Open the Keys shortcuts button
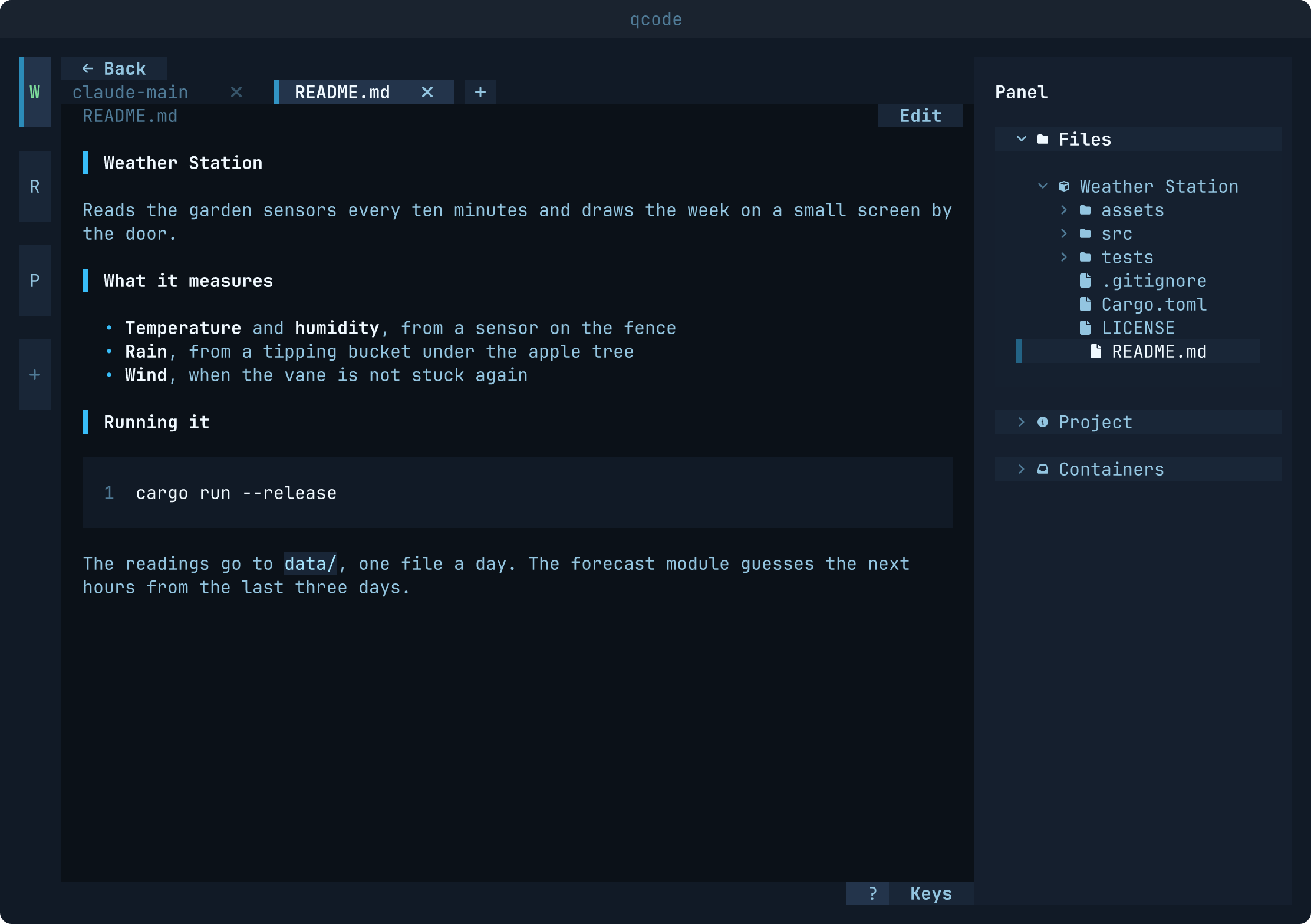Image resolution: width=1311 pixels, height=924 pixels. [x=931, y=893]
